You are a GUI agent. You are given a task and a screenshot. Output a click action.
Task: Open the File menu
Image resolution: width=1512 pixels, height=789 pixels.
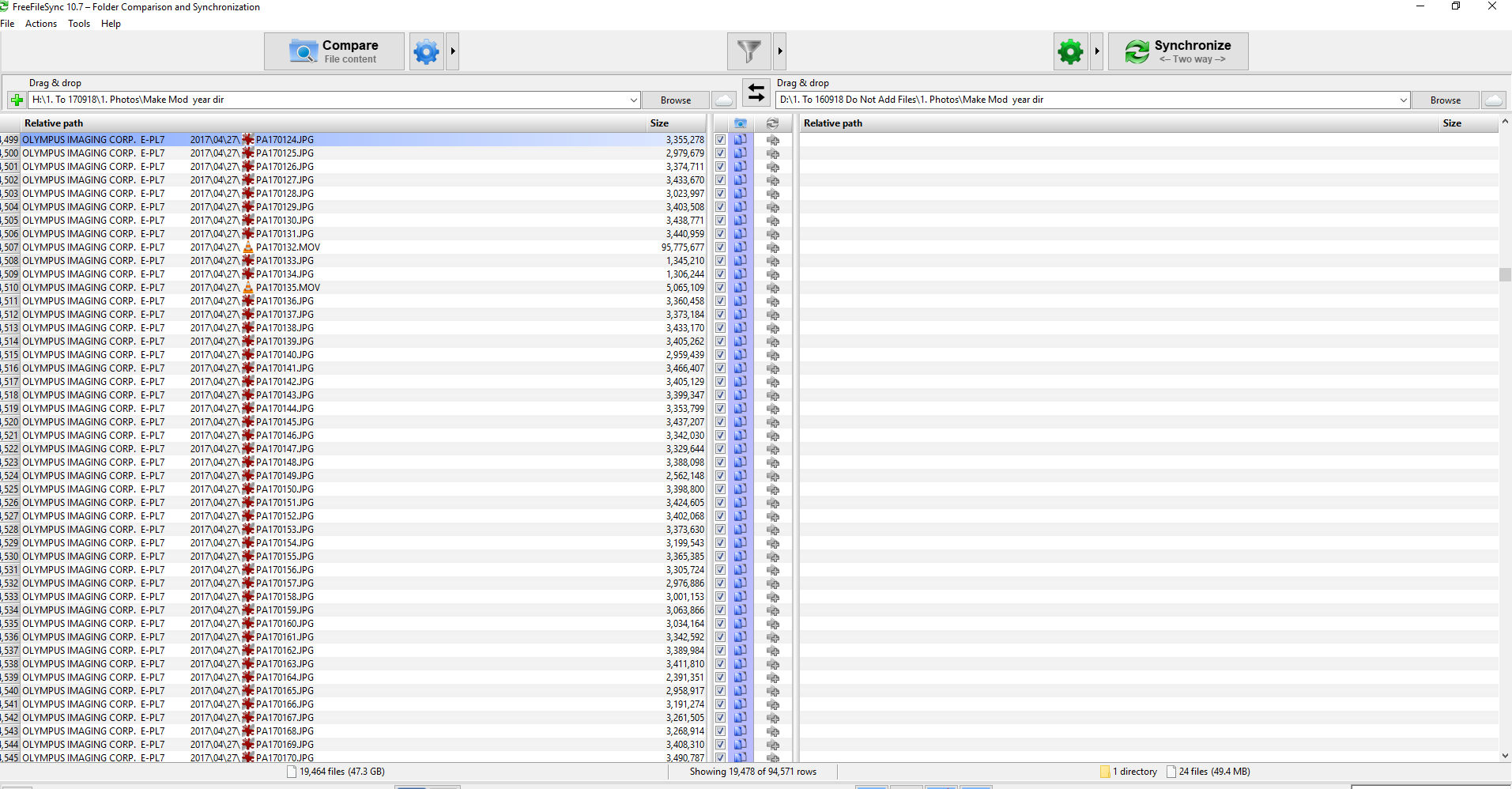(8, 24)
